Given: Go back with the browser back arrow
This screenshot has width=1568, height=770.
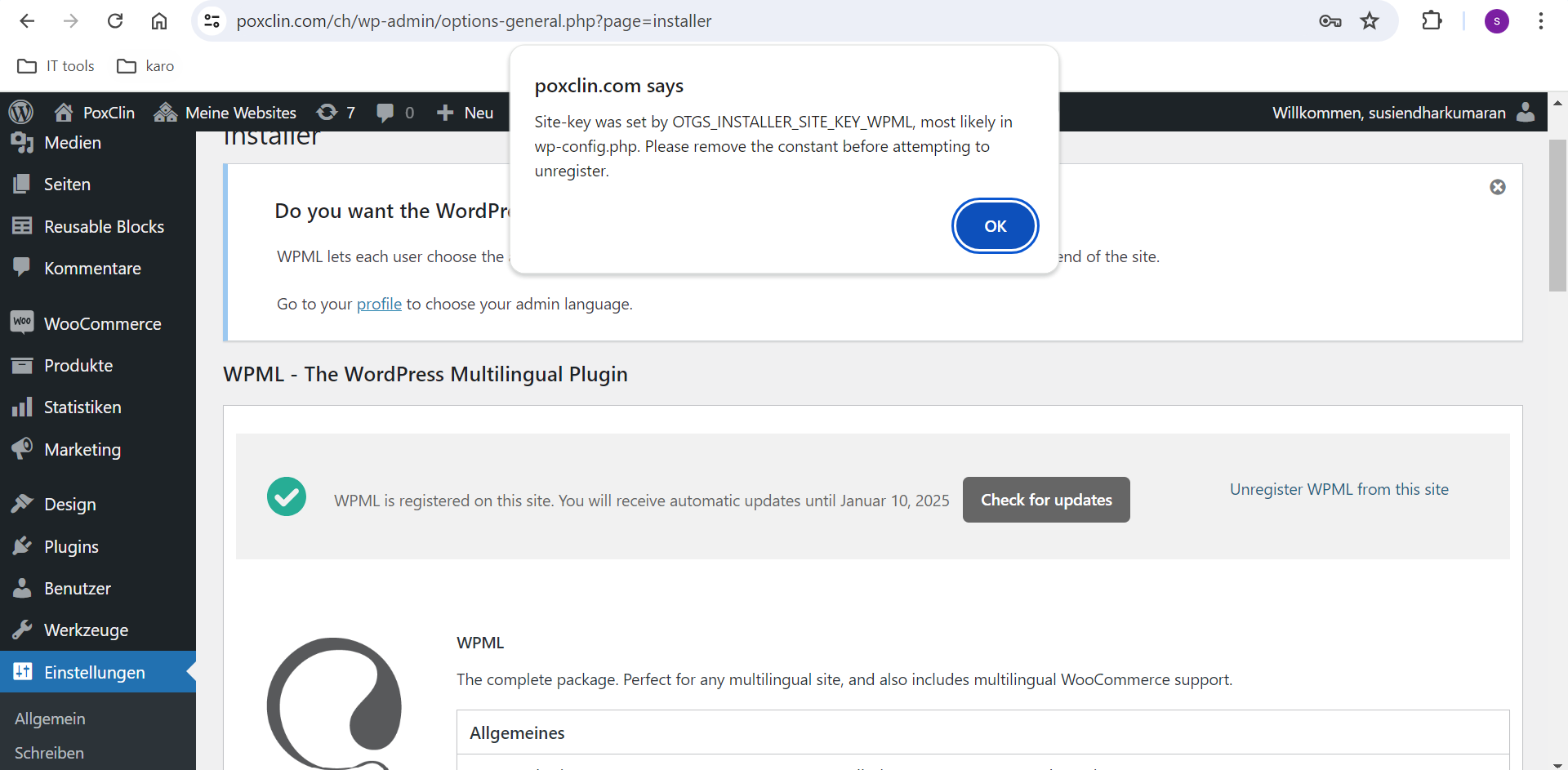Looking at the screenshot, I should click(27, 21).
